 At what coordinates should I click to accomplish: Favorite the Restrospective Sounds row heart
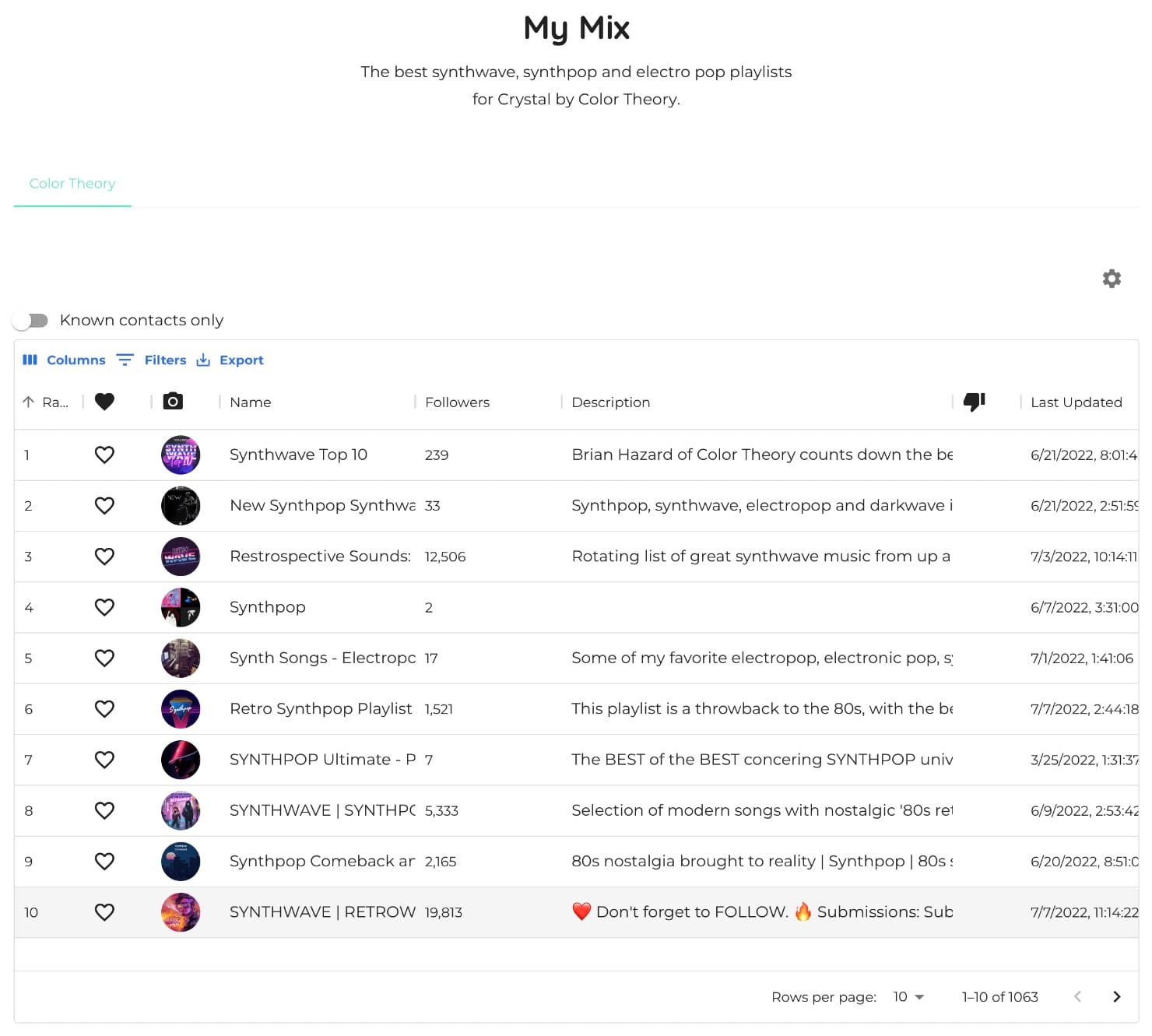coord(104,557)
